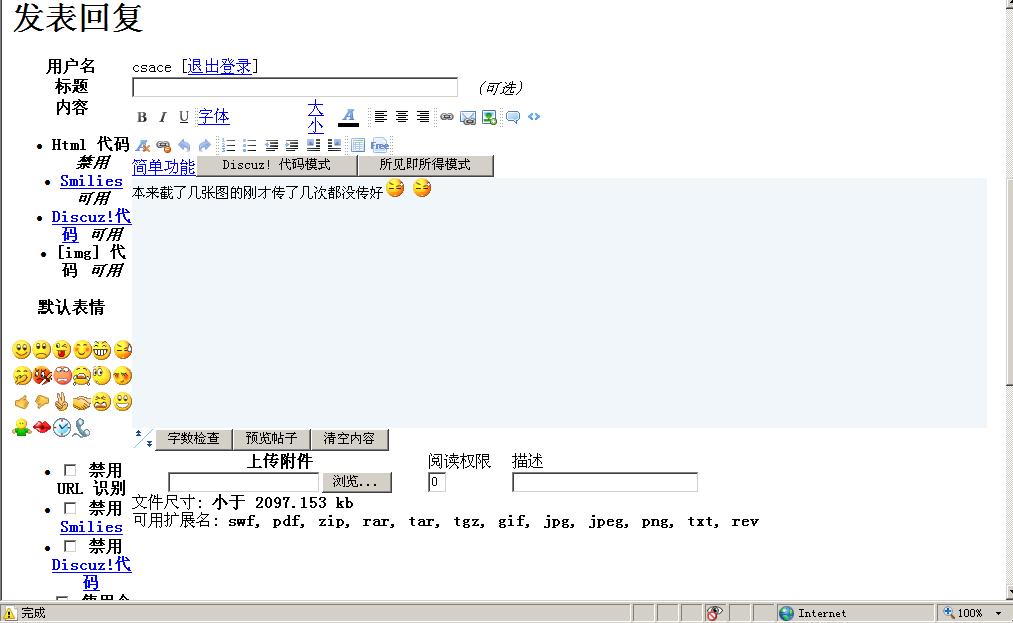Viewport: 1013px width, 623px height.
Task: Focus the 阅读权限 permission field
Action: (x=437, y=482)
